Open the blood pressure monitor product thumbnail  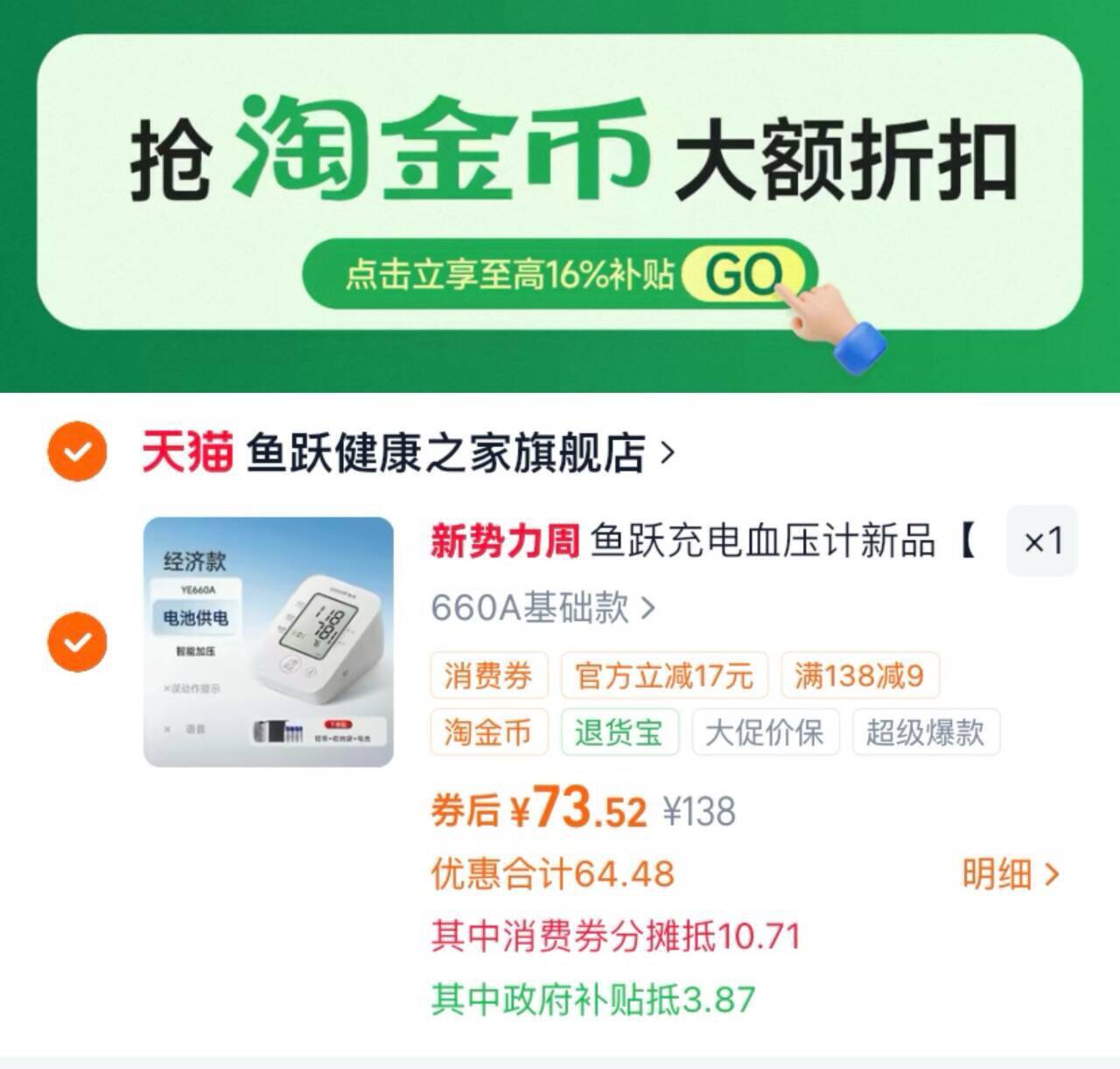point(269,642)
